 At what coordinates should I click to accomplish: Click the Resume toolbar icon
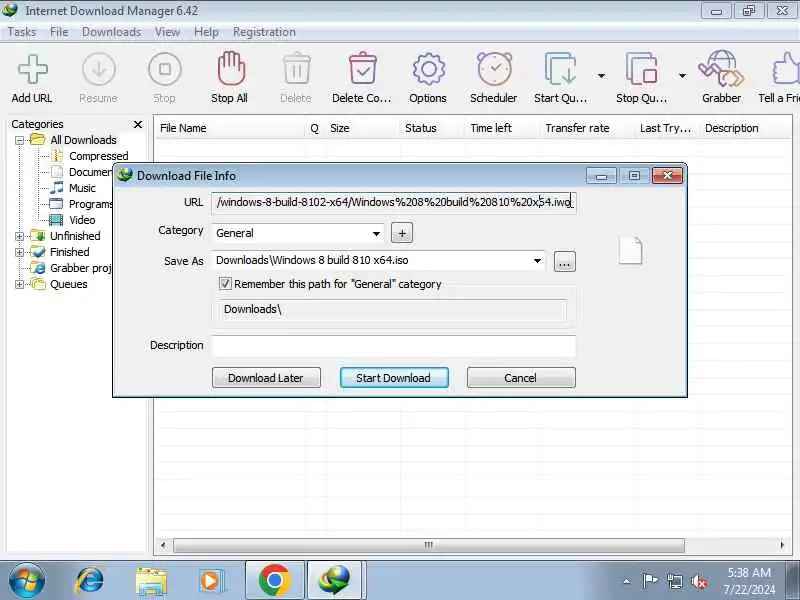tap(98, 69)
